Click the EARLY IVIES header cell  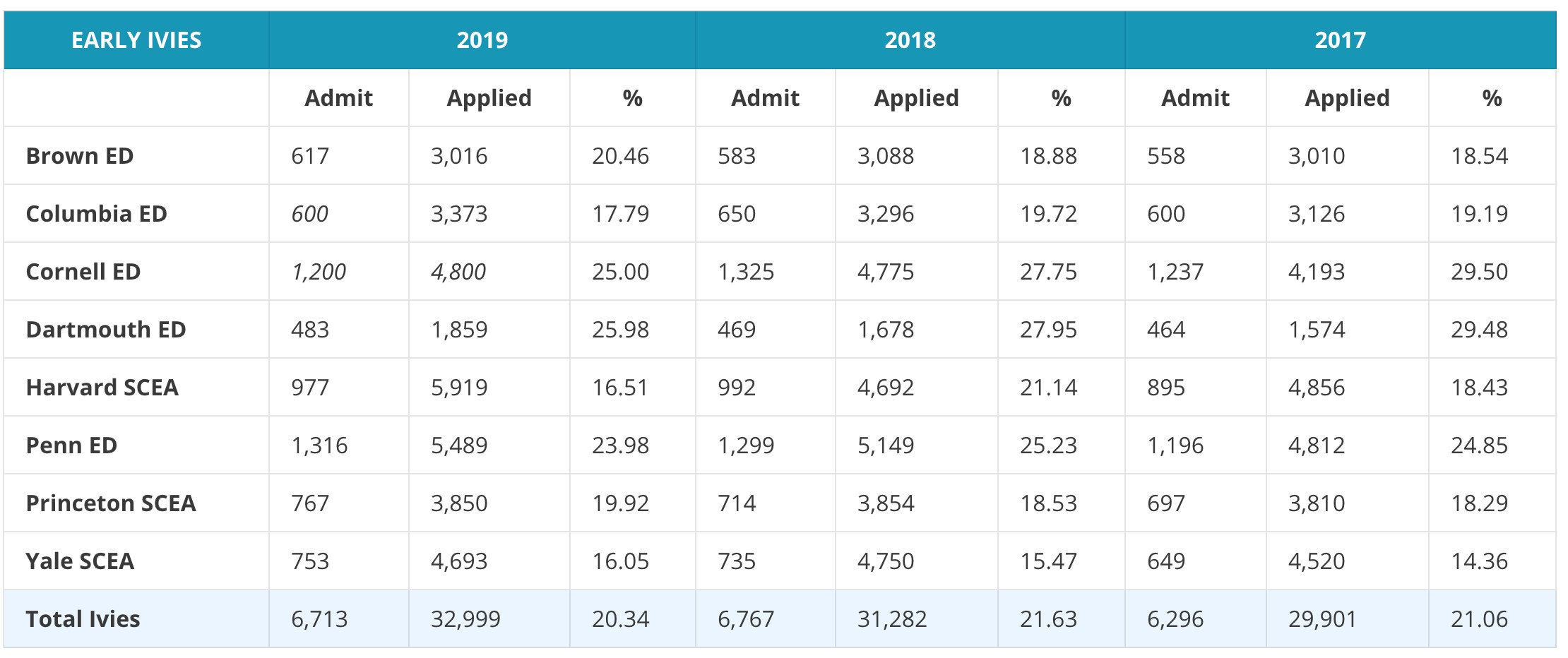tap(136, 40)
